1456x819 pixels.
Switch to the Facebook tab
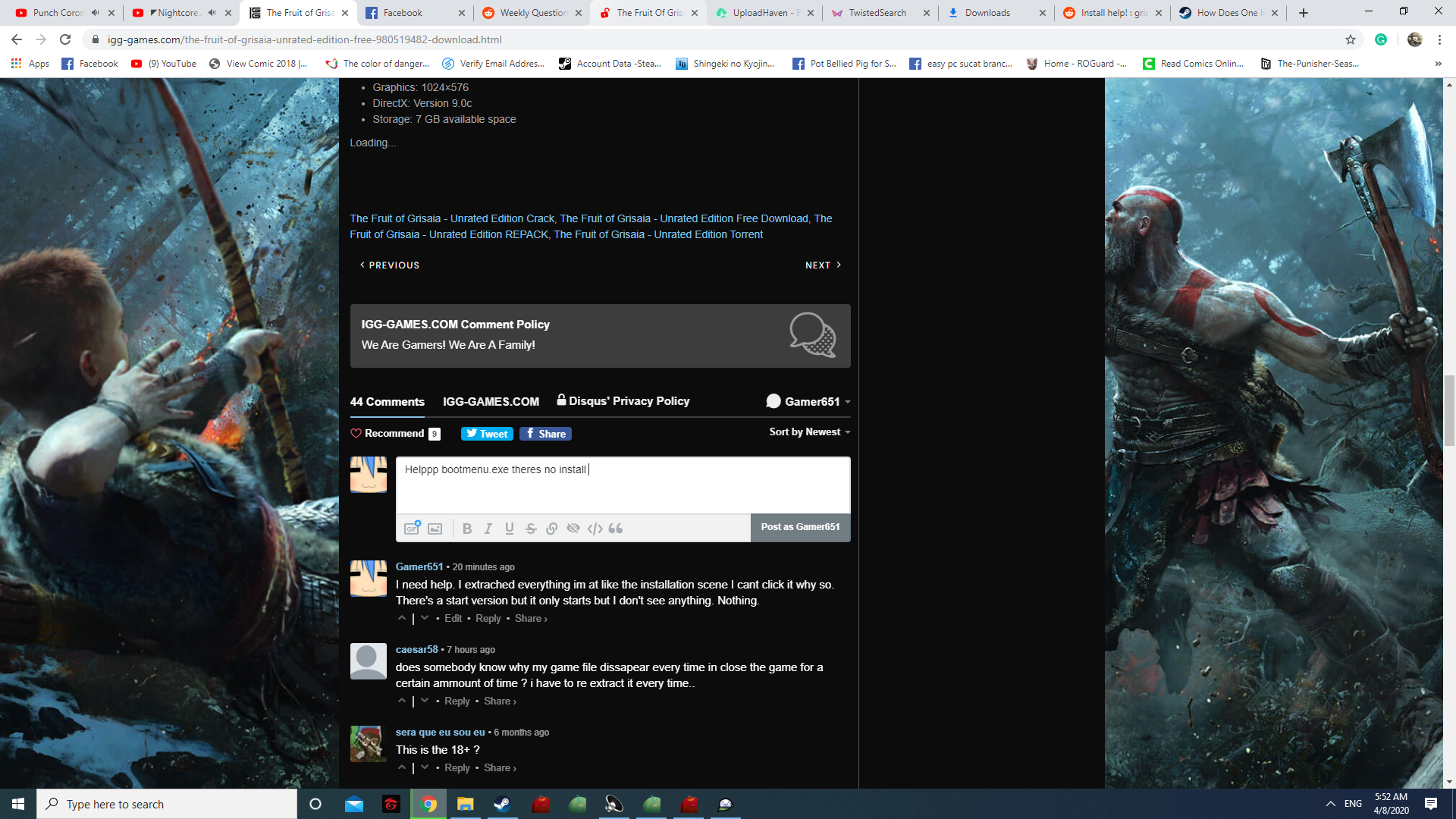(414, 13)
